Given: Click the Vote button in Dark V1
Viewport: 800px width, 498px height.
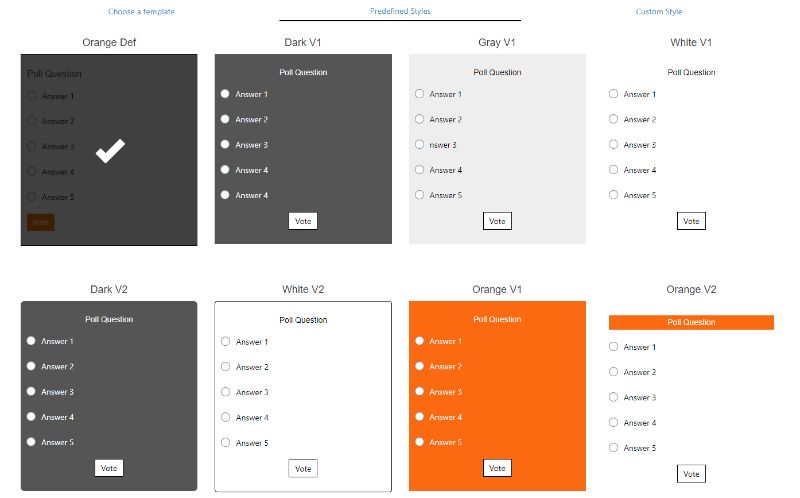Looking at the screenshot, I should [303, 221].
